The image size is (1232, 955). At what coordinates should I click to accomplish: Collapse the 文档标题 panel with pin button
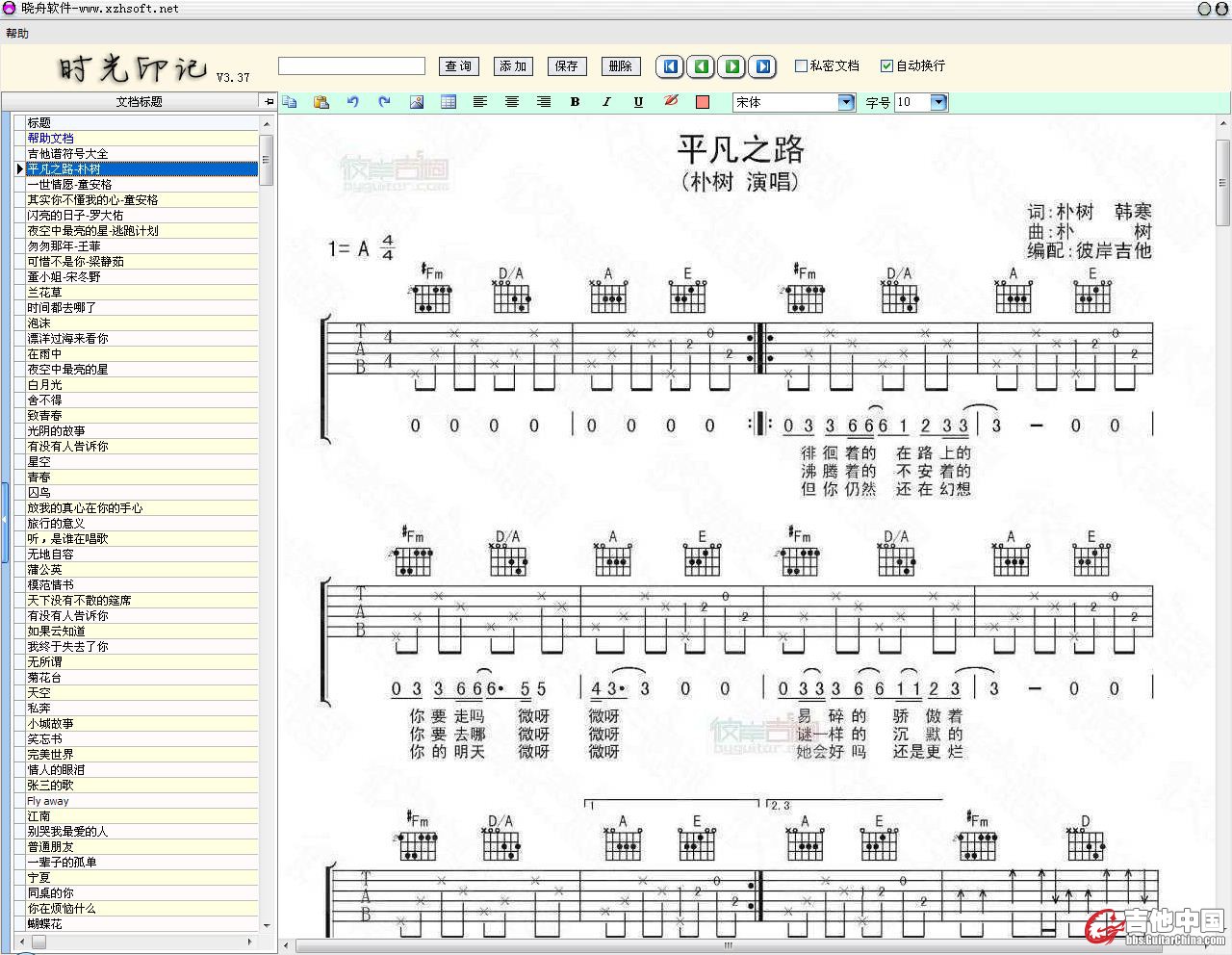click(269, 101)
